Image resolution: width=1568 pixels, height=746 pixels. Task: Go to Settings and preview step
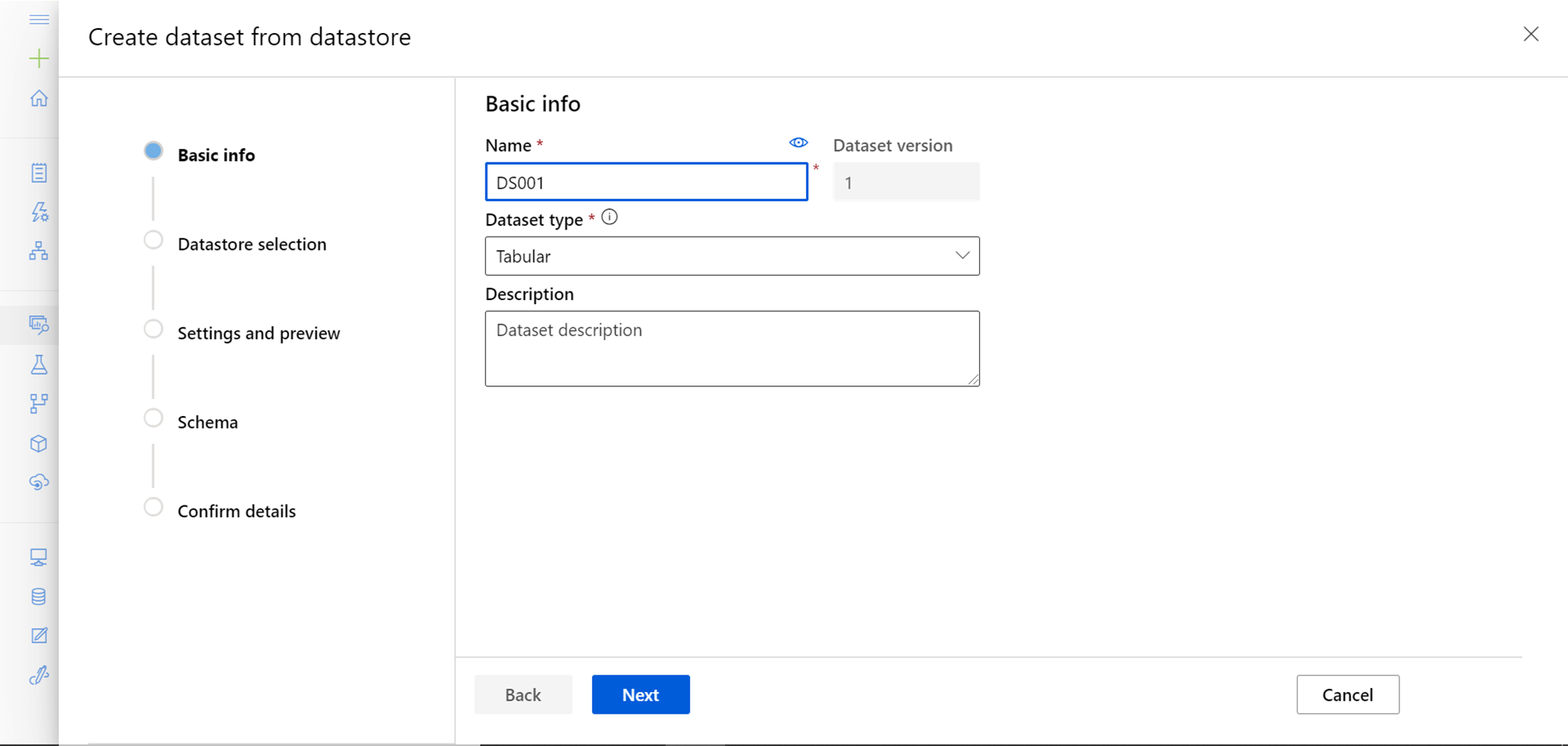click(x=258, y=333)
